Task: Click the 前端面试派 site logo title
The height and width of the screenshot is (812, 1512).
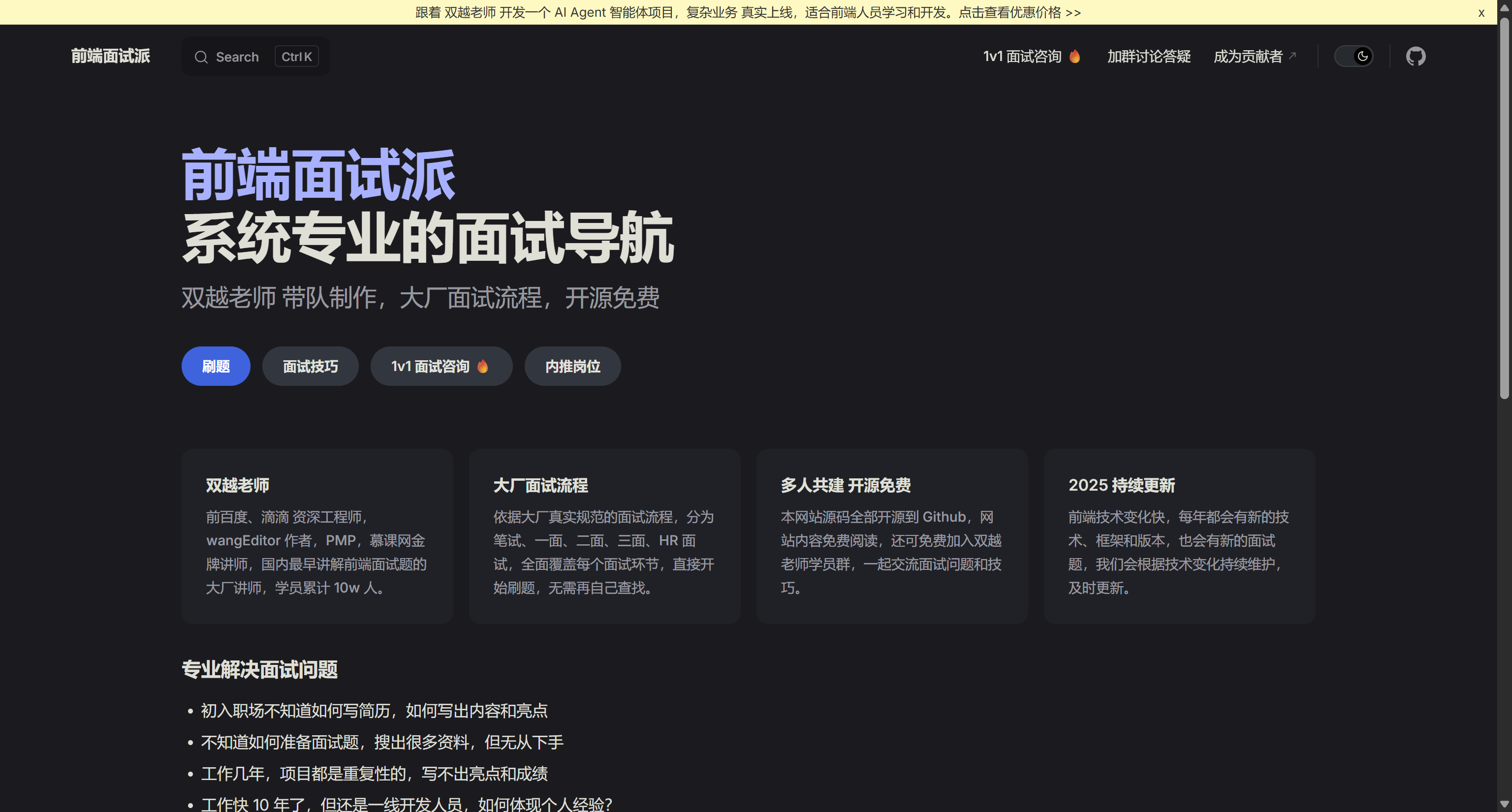Action: 110,56
